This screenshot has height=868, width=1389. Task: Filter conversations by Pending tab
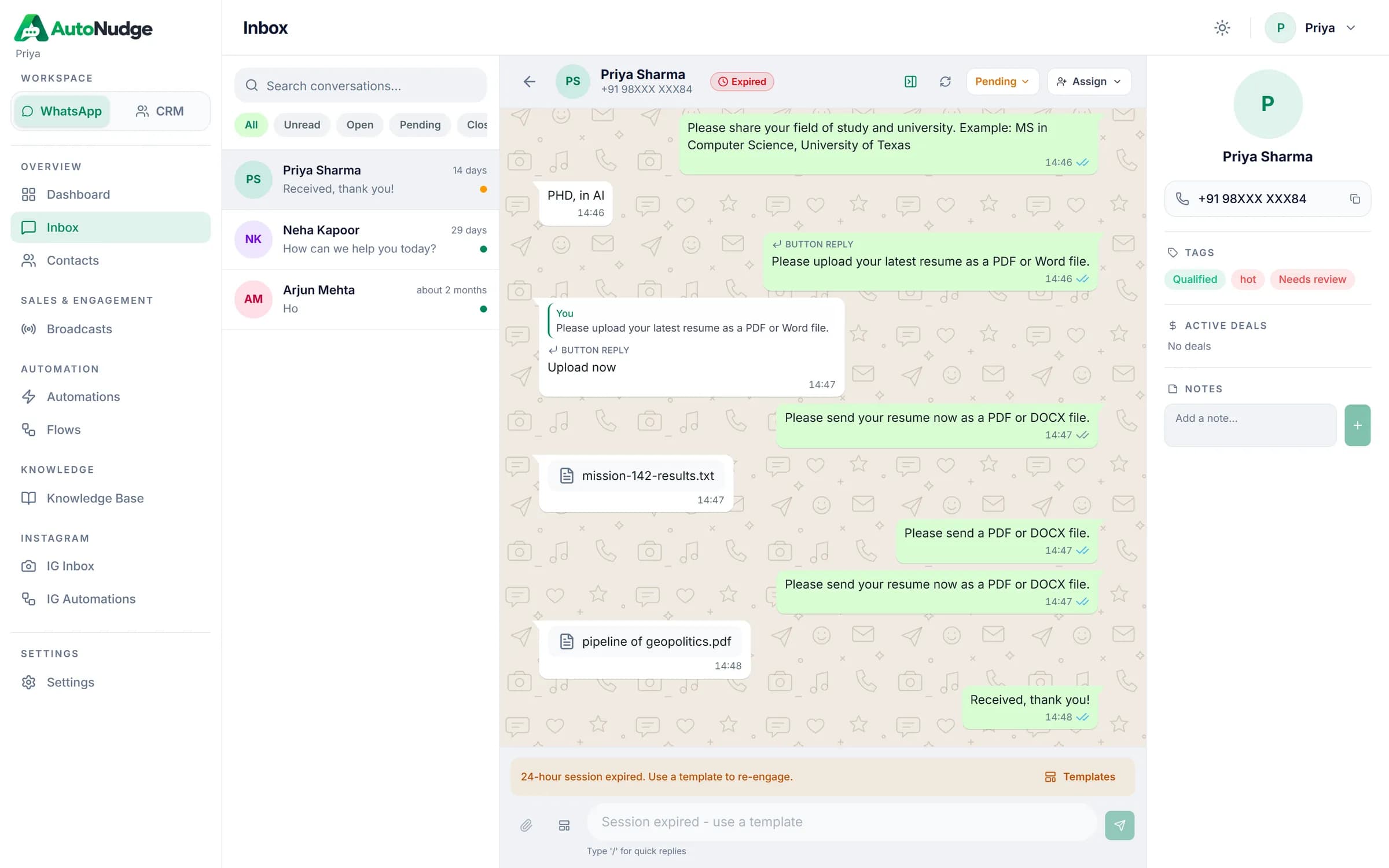point(420,125)
